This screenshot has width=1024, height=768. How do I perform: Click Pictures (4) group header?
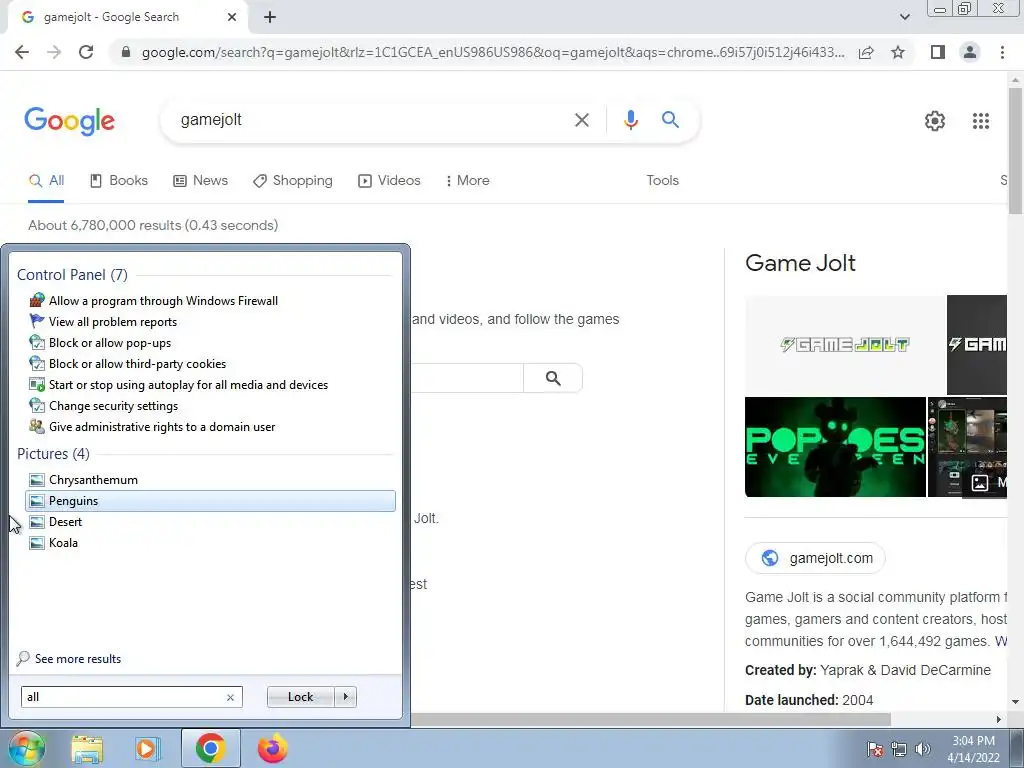click(54, 454)
